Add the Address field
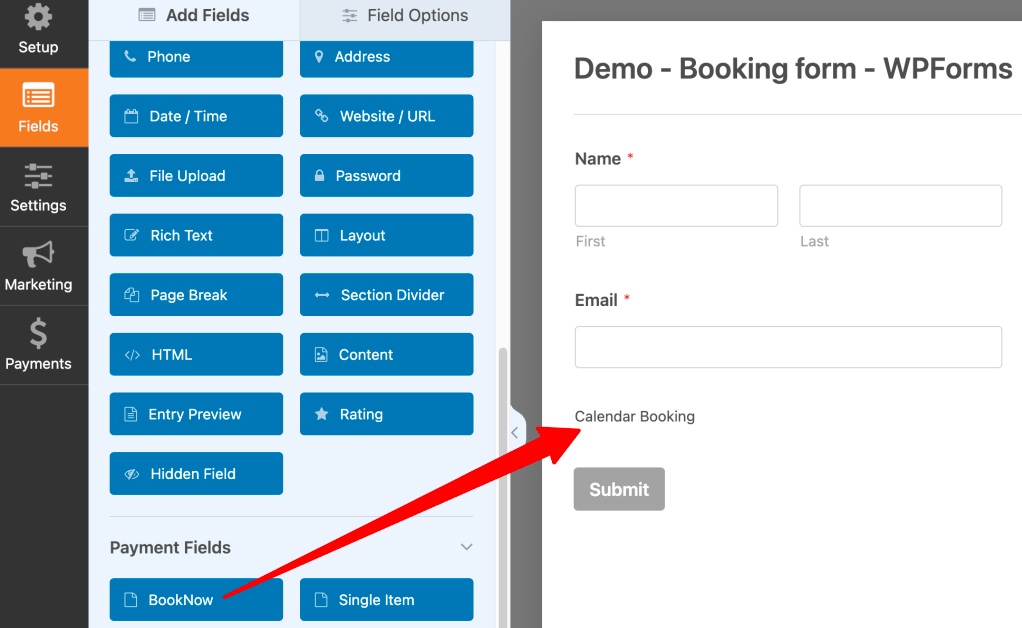The height and width of the screenshot is (628, 1022). coord(387,57)
